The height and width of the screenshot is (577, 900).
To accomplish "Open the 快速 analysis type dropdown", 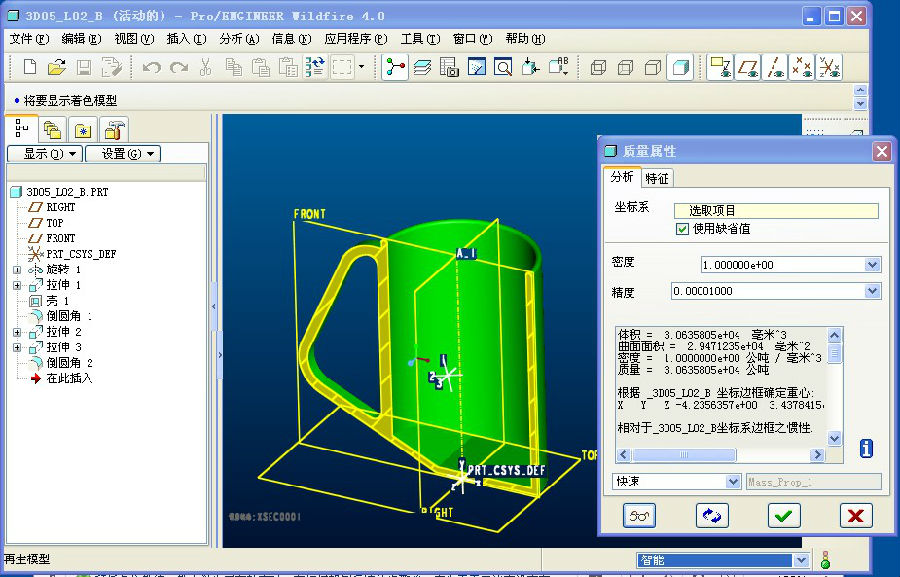I will click(733, 481).
